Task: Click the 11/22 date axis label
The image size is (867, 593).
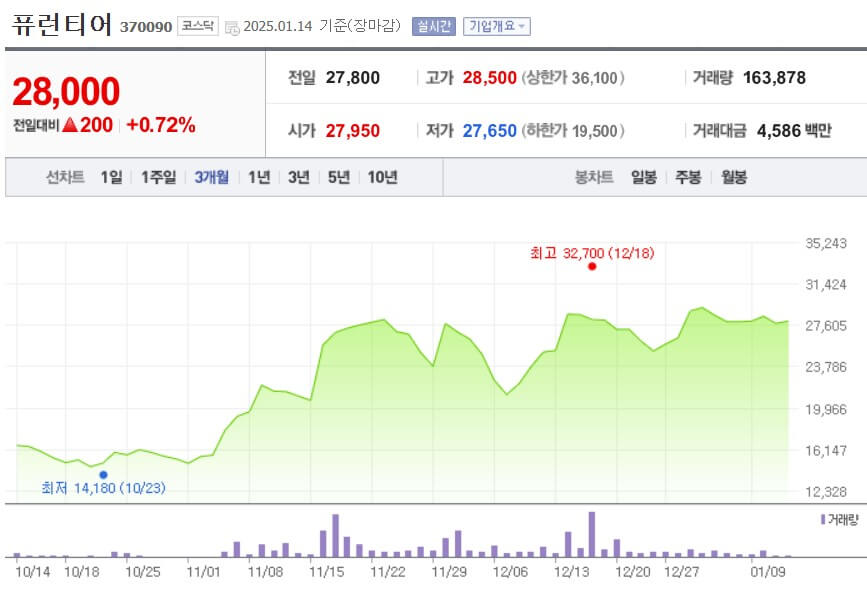Action: point(388,572)
